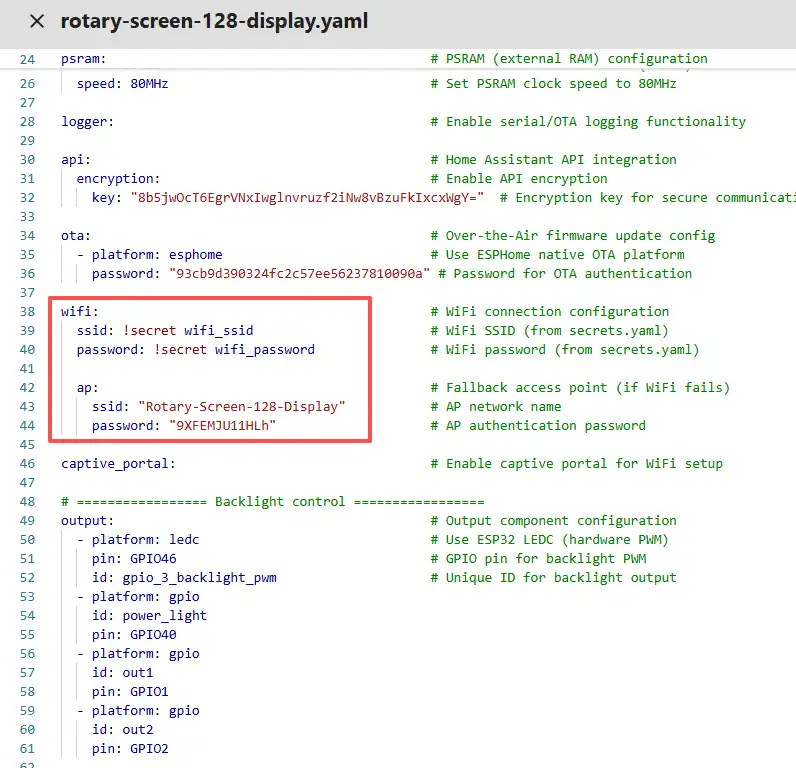Place cursor on the logger: key
This screenshot has height=768, width=796.
pos(87,121)
